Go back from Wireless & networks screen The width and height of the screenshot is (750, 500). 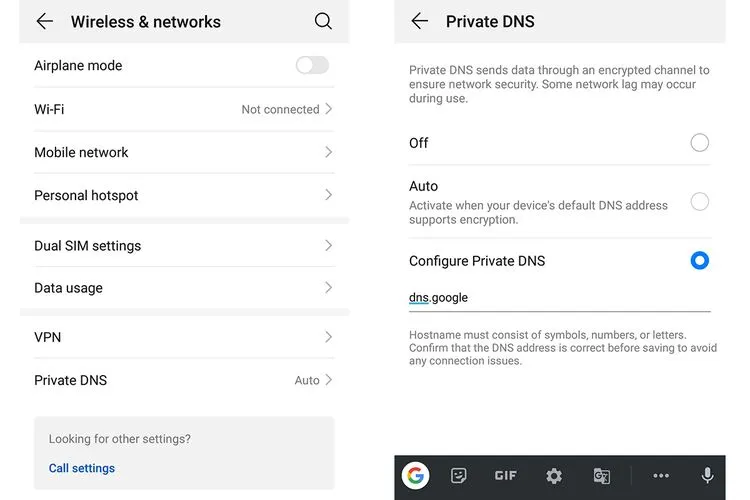point(44,22)
